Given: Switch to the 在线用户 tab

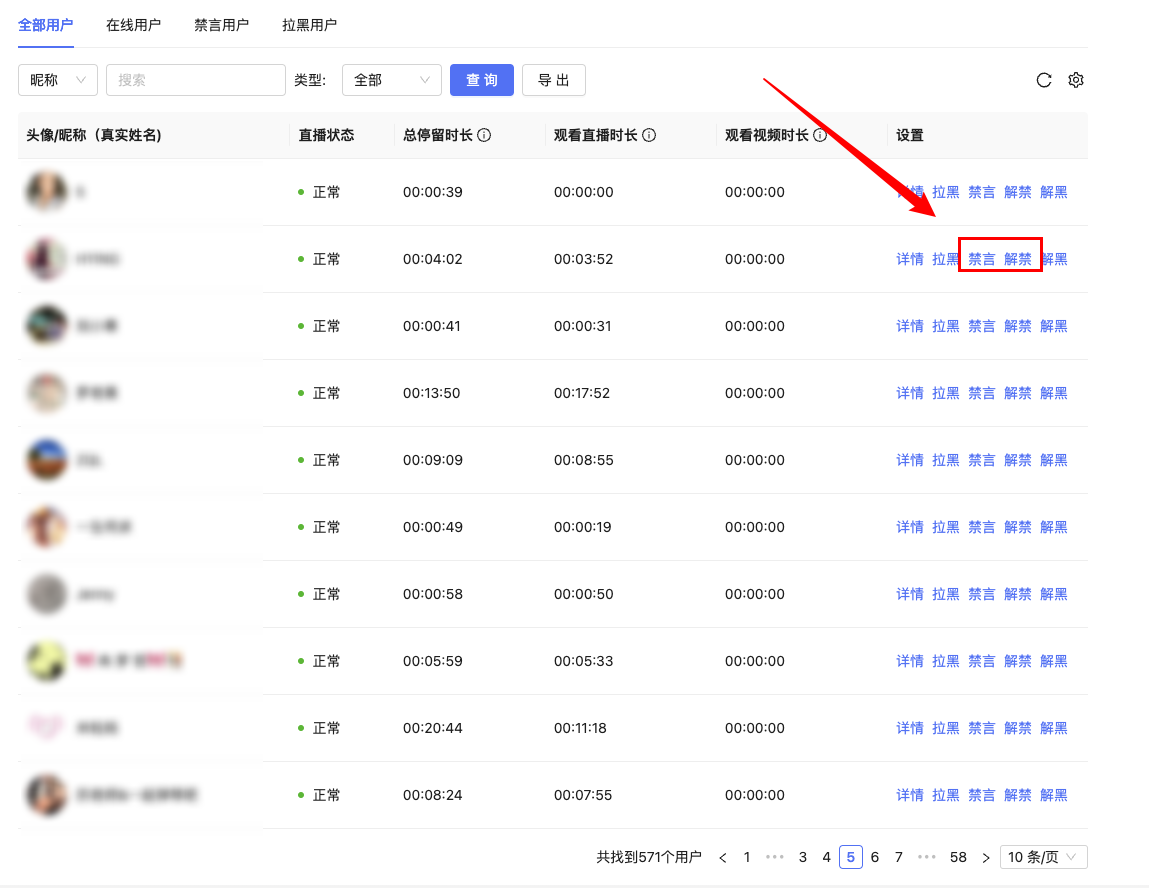Looking at the screenshot, I should (x=133, y=25).
